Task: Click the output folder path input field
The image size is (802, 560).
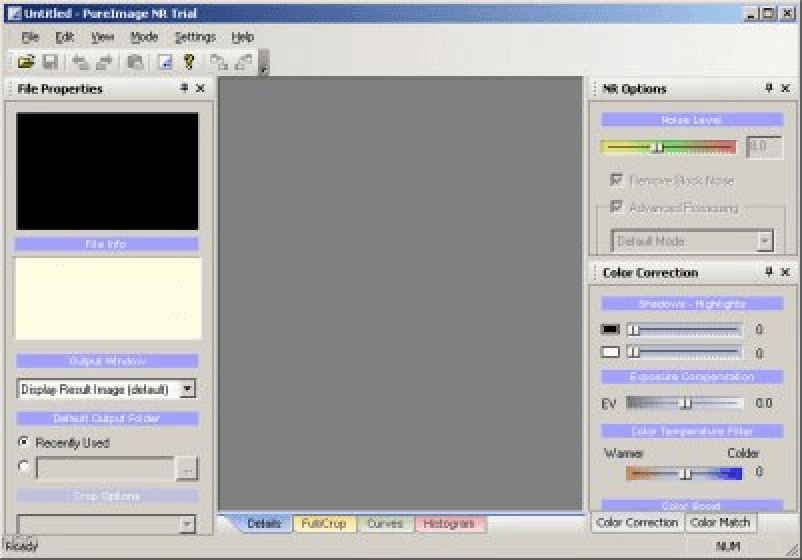Action: click(105, 468)
